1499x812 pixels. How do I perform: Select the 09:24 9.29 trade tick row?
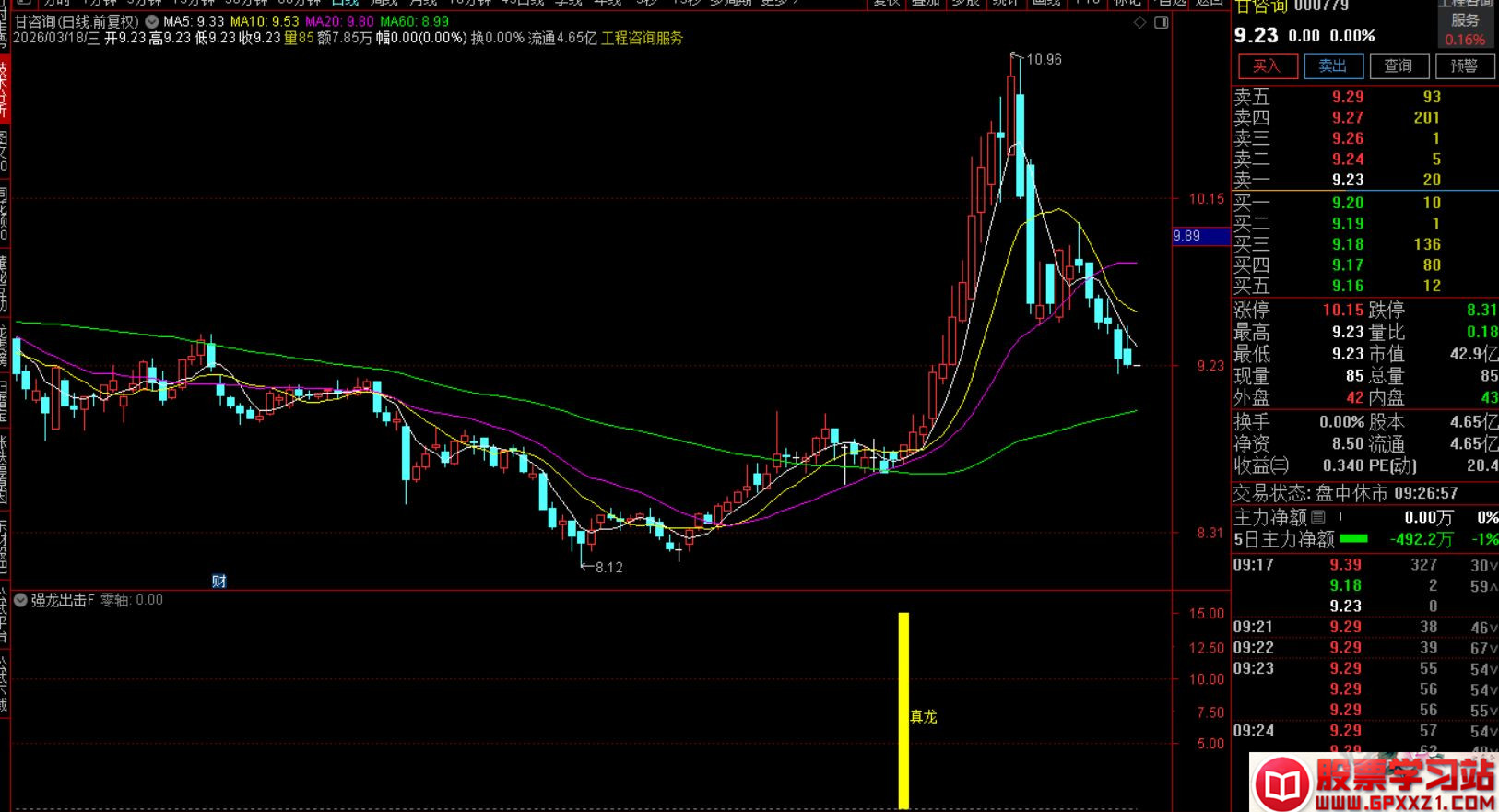pos(1364,731)
